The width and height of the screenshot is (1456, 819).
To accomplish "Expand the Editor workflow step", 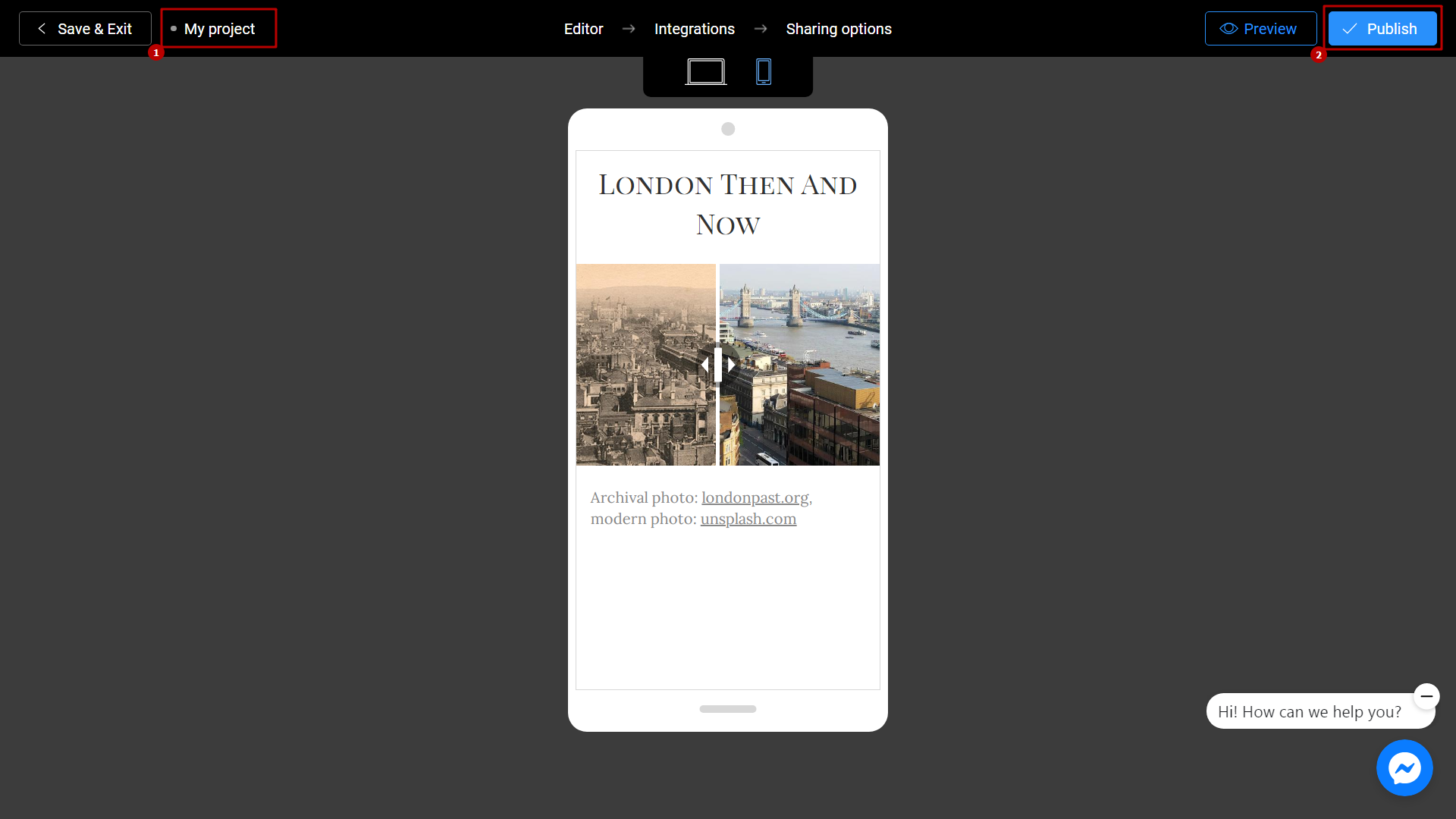I will (583, 28).
